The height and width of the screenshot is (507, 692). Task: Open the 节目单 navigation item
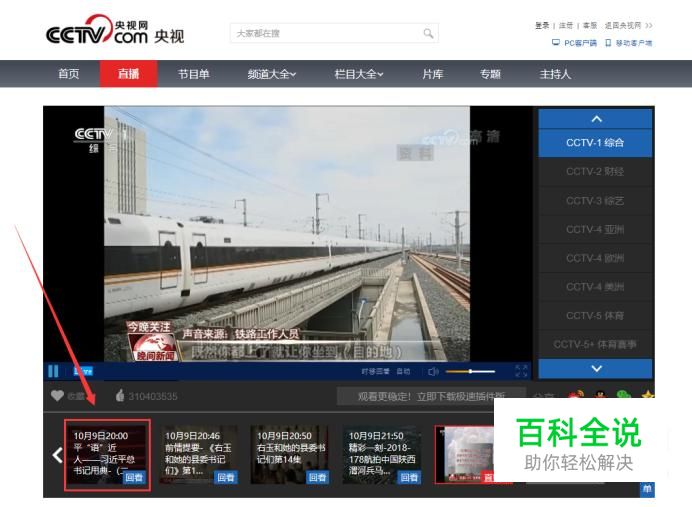pyautogui.click(x=193, y=74)
